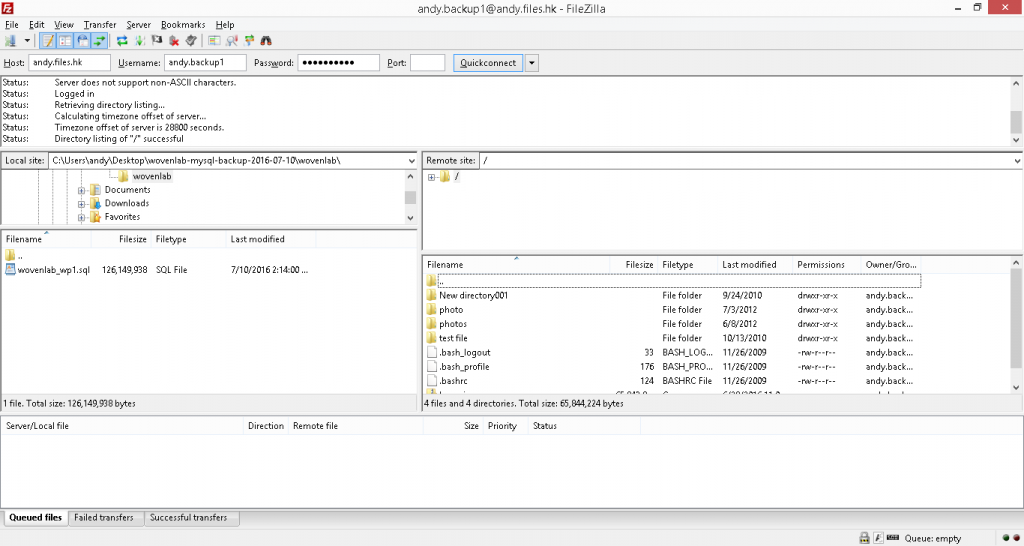Click the wovenlab folder icon in local tree
Image resolution: width=1024 pixels, height=546 pixels.
[123, 176]
